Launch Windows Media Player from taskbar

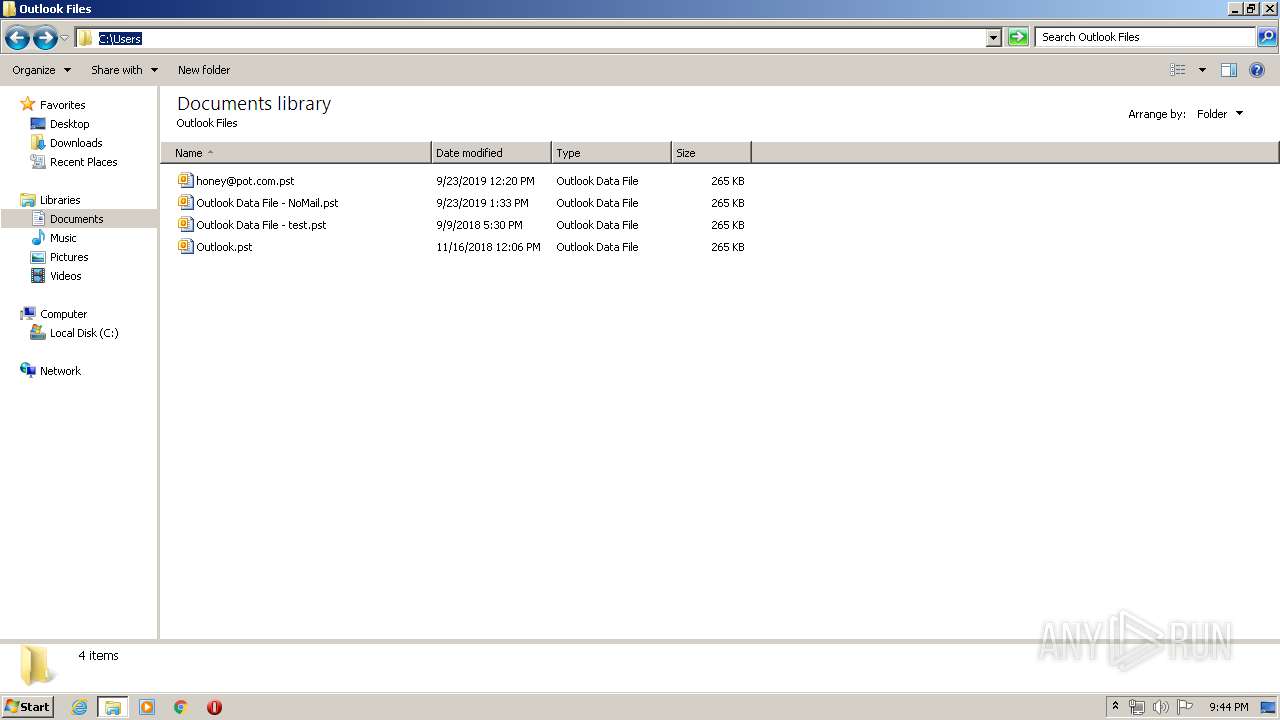coord(147,707)
